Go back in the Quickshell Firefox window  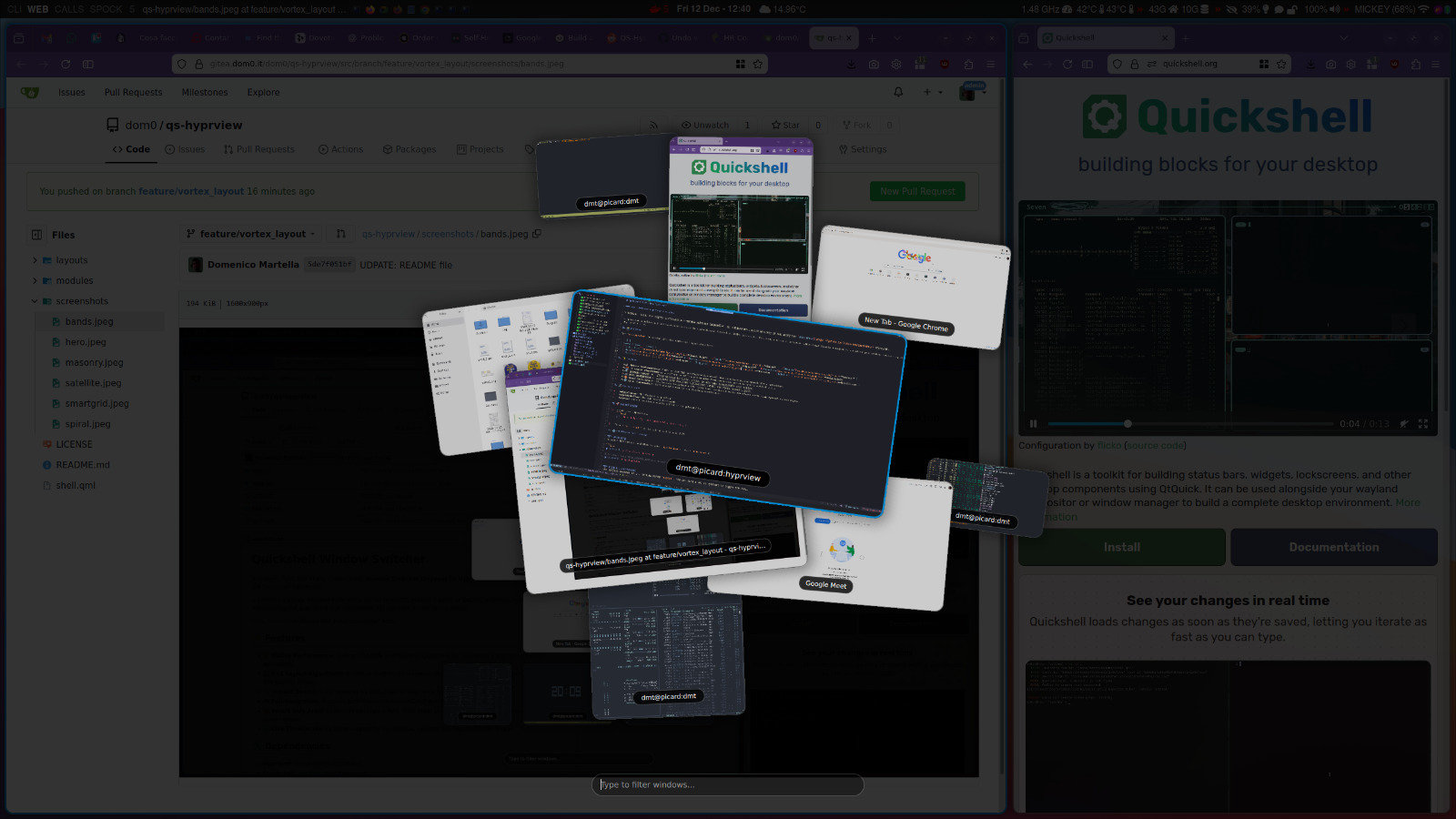pyautogui.click(x=1027, y=64)
